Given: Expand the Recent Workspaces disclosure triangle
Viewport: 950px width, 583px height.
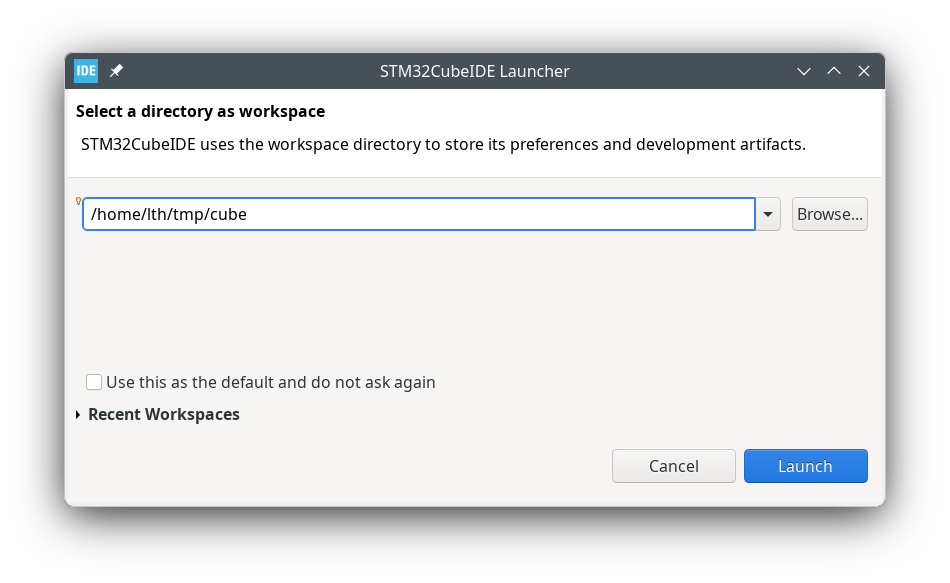Looking at the screenshot, I should (78, 414).
